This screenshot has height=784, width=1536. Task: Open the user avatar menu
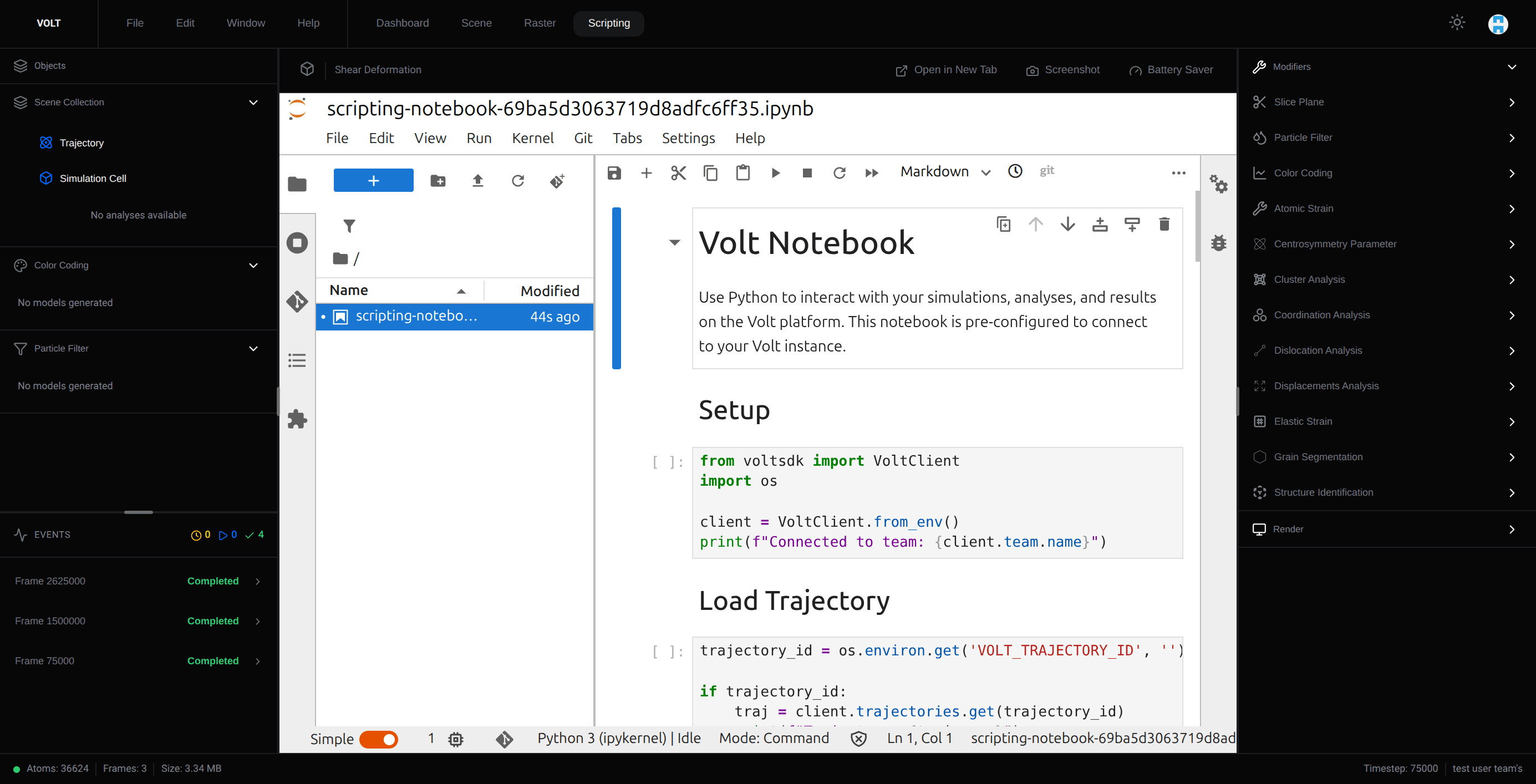tap(1498, 24)
